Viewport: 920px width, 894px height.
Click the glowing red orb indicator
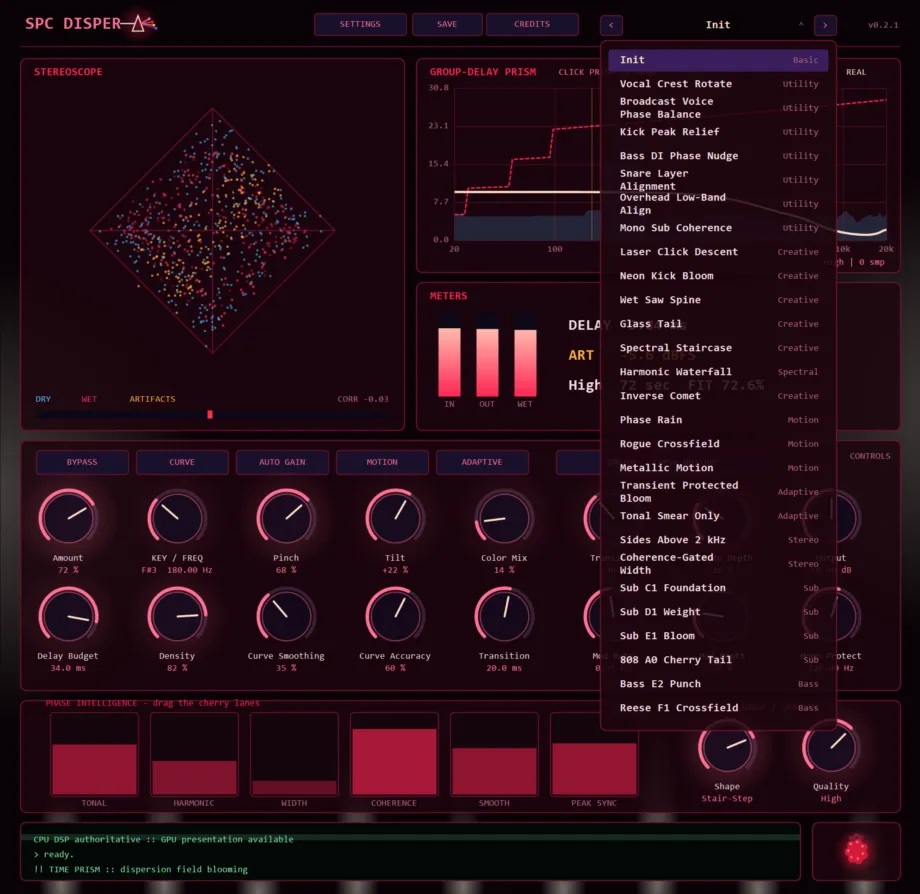click(x=856, y=851)
